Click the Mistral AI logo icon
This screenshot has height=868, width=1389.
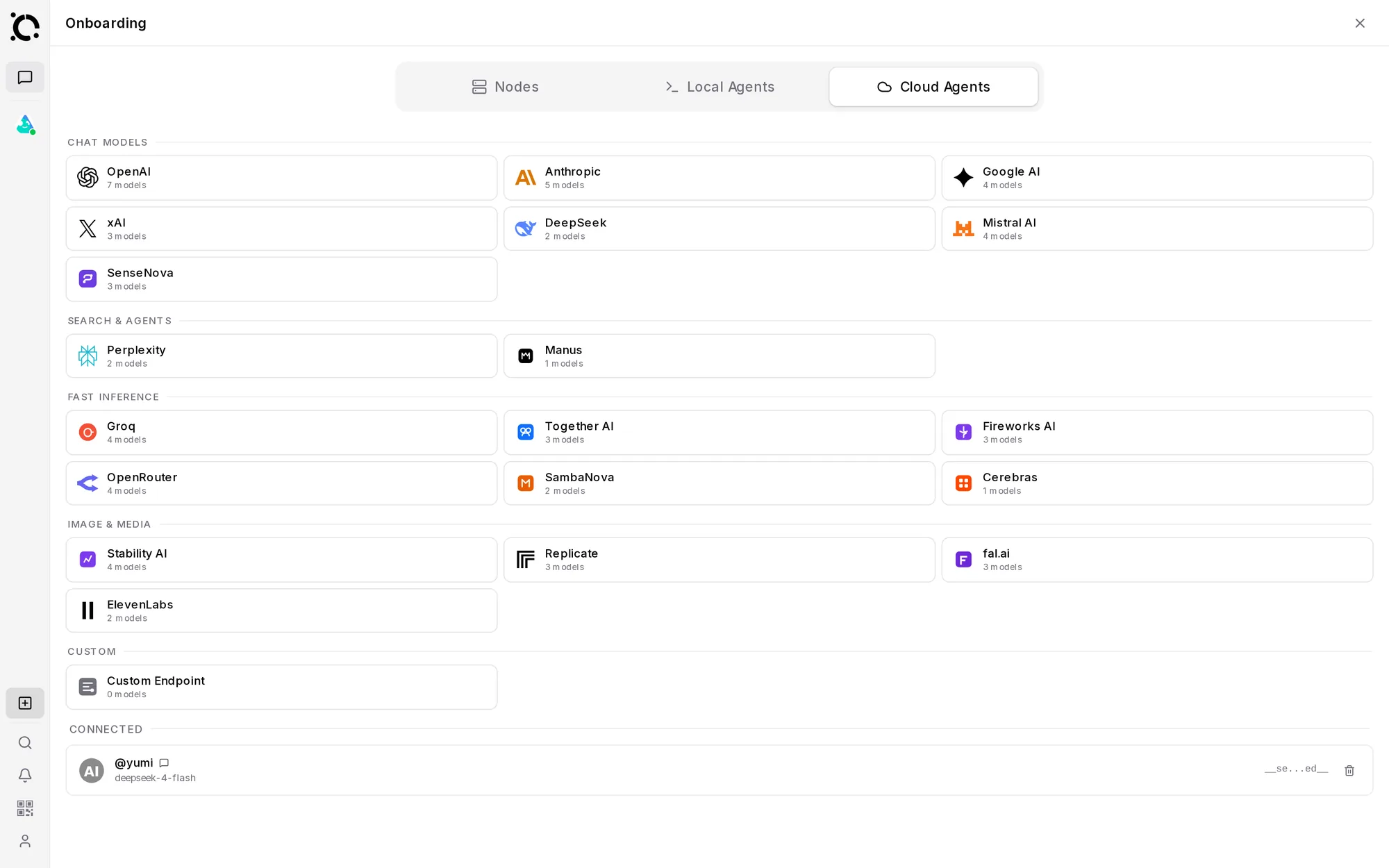tap(963, 228)
